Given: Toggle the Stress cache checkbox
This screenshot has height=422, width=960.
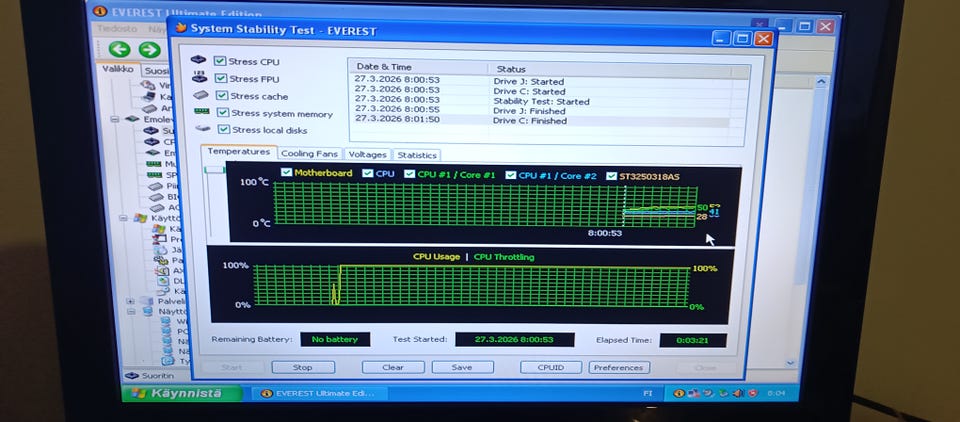Looking at the screenshot, I should pos(222,96).
